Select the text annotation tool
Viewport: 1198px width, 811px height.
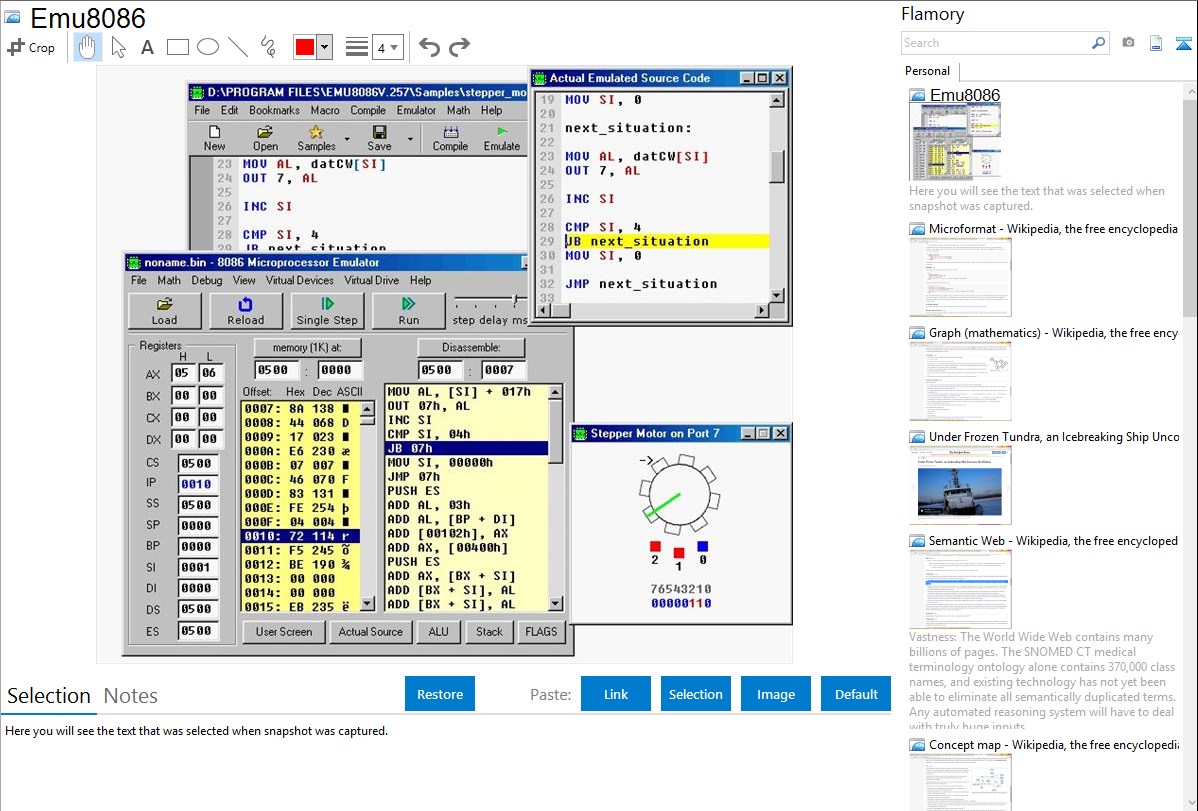147,47
